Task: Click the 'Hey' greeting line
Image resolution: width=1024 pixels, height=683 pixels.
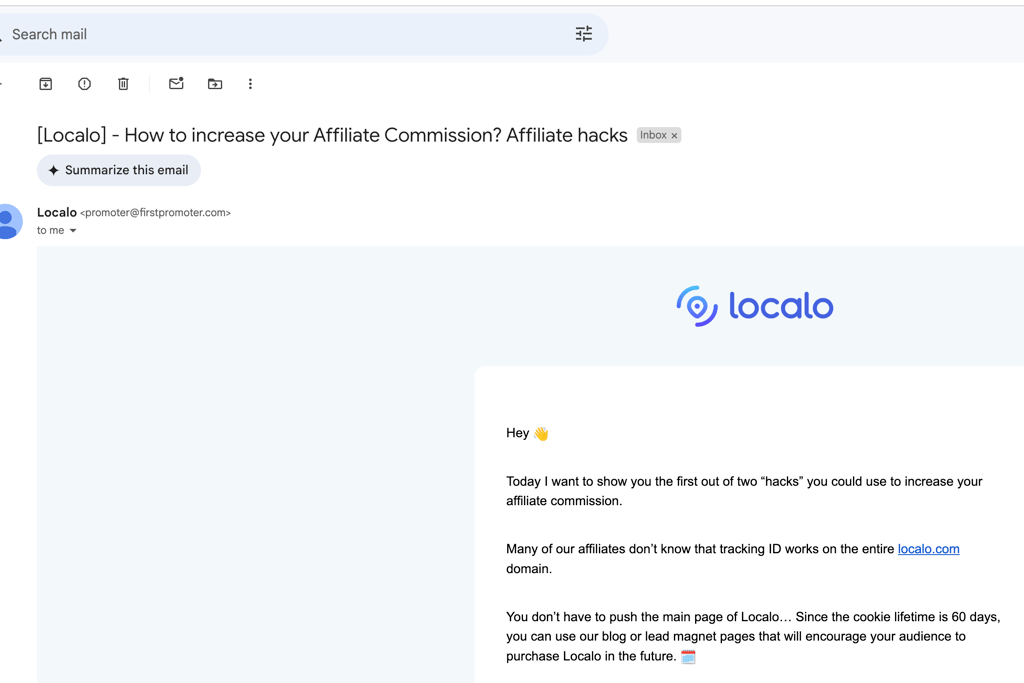Action: (527, 434)
